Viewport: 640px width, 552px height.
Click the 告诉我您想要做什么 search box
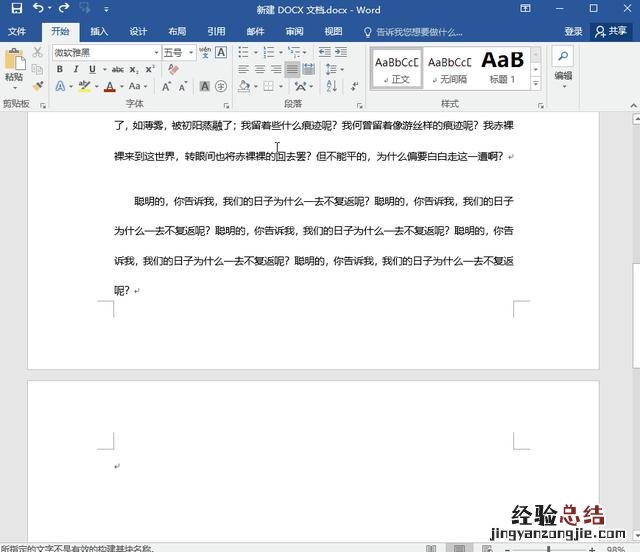(413, 31)
